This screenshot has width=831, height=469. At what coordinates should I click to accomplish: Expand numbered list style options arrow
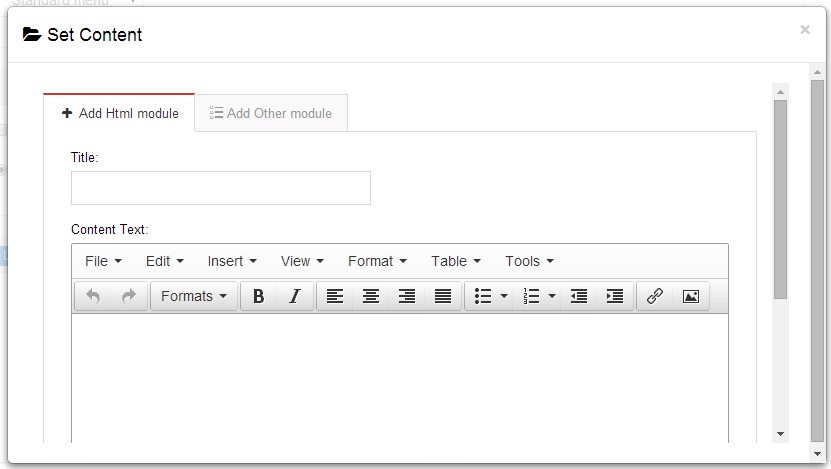552,296
